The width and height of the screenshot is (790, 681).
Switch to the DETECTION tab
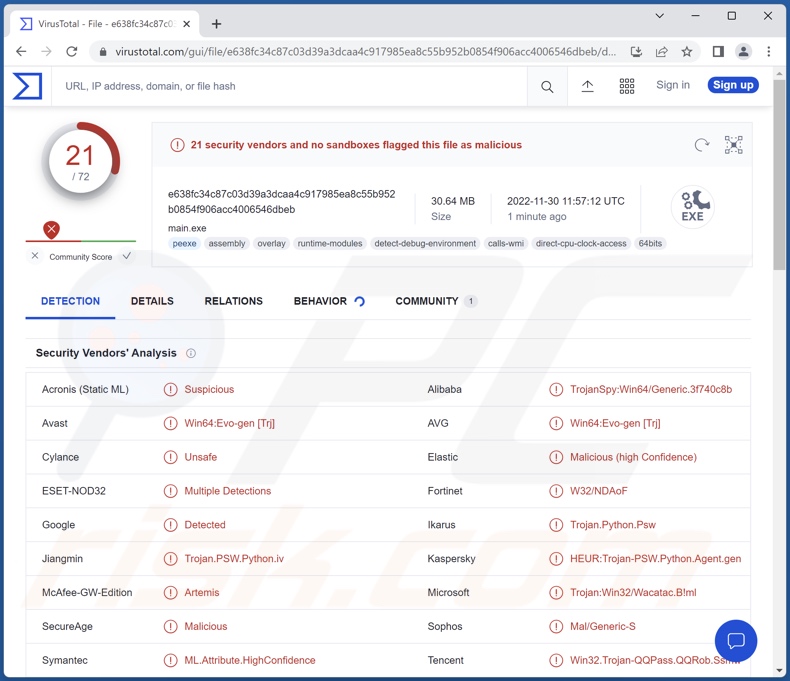pos(71,301)
